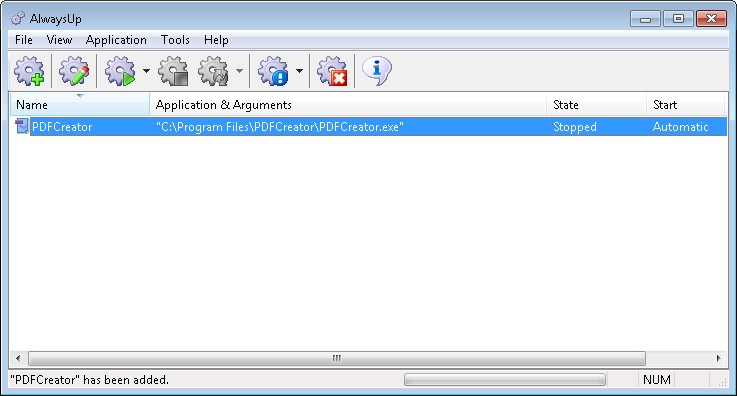Click the Edit Application pencil gear icon

pos(74,71)
